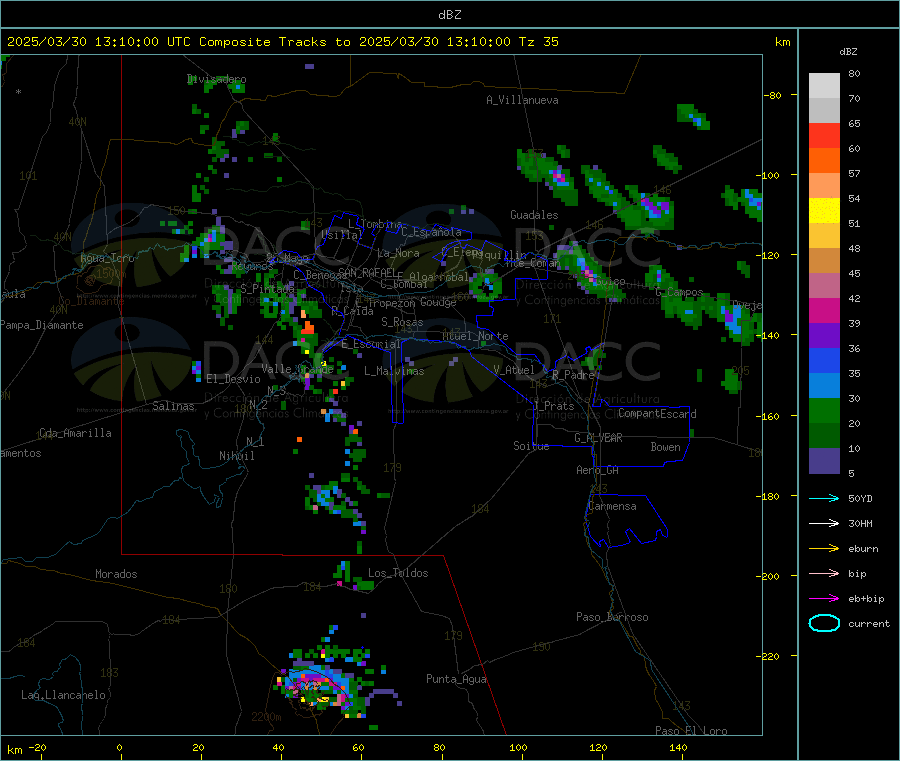Click the 'Morados' map label
This screenshot has width=900, height=761.
tap(116, 574)
